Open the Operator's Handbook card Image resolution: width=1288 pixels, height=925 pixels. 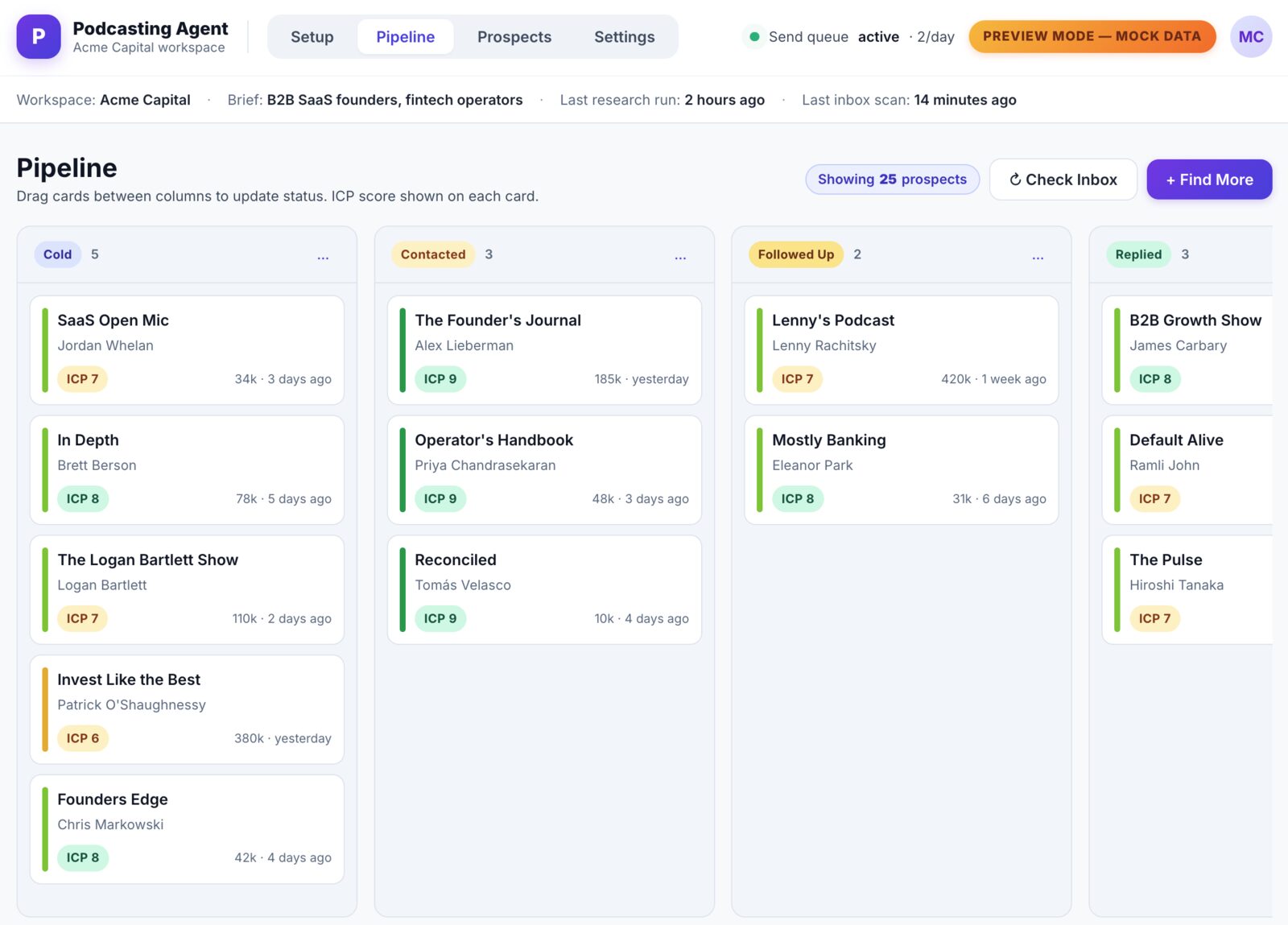point(544,469)
